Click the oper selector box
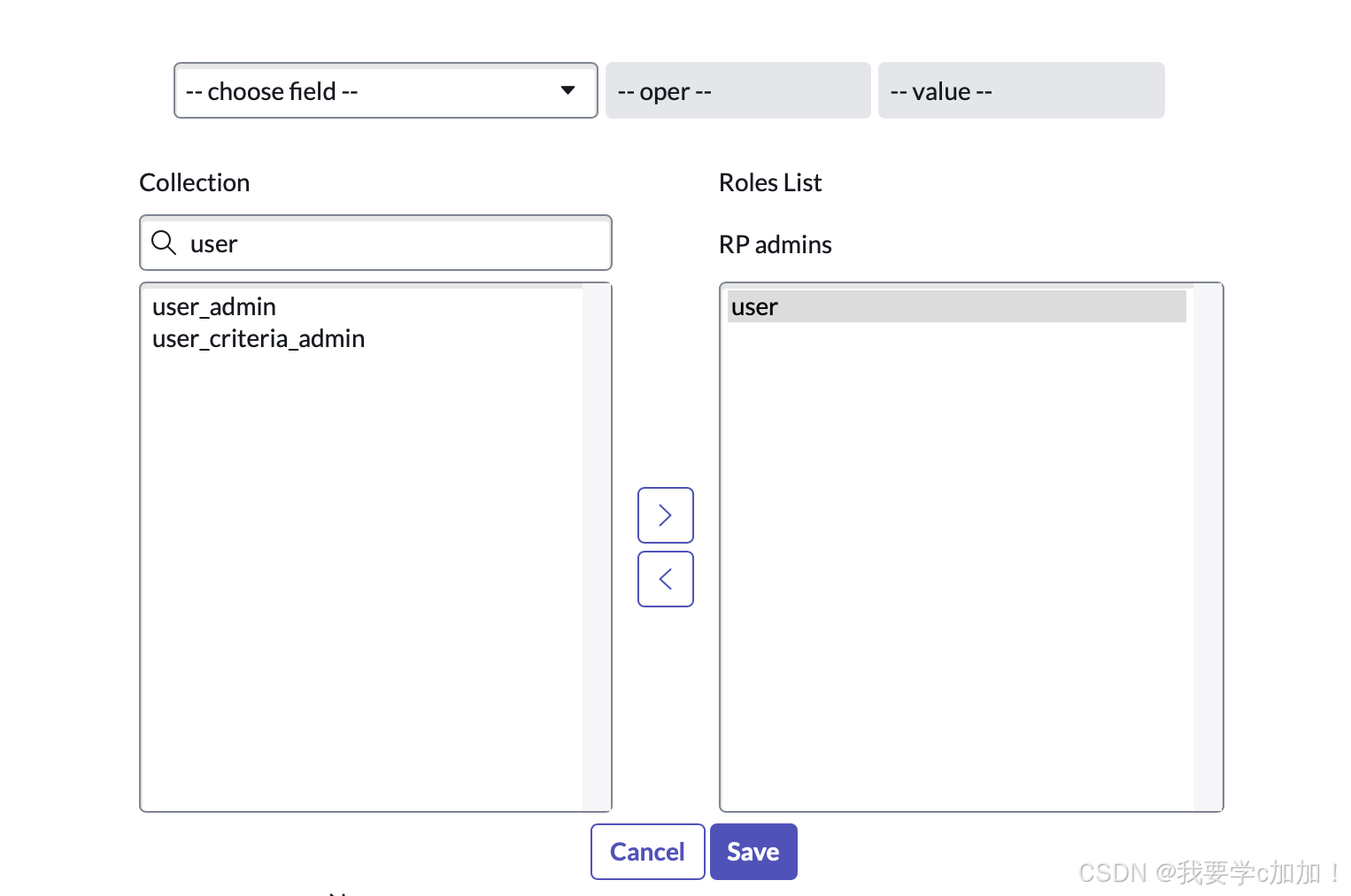 [x=738, y=90]
